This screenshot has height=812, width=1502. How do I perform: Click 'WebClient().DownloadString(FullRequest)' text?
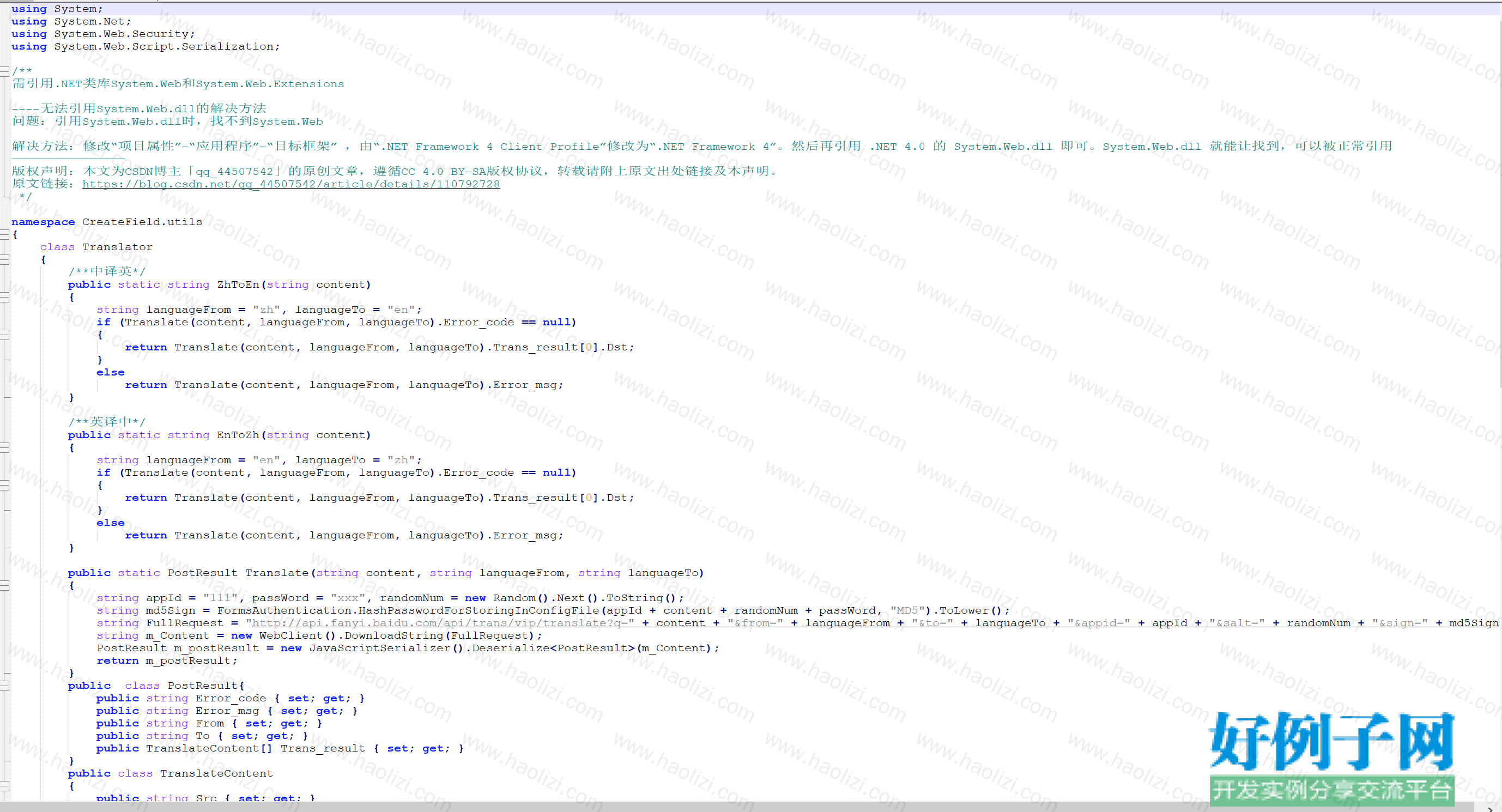[397, 635]
